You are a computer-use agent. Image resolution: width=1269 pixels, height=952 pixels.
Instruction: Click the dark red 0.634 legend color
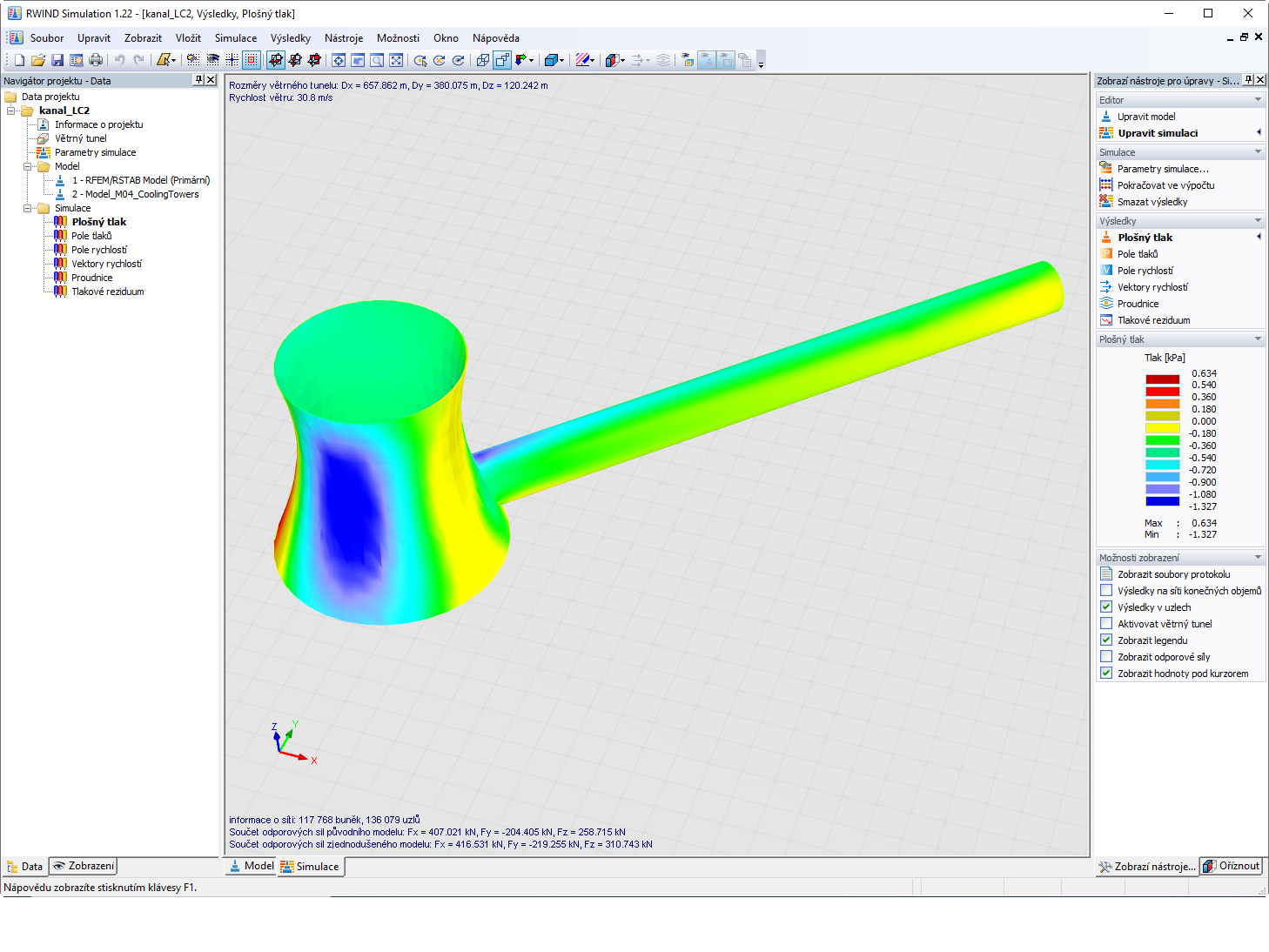point(1162,379)
